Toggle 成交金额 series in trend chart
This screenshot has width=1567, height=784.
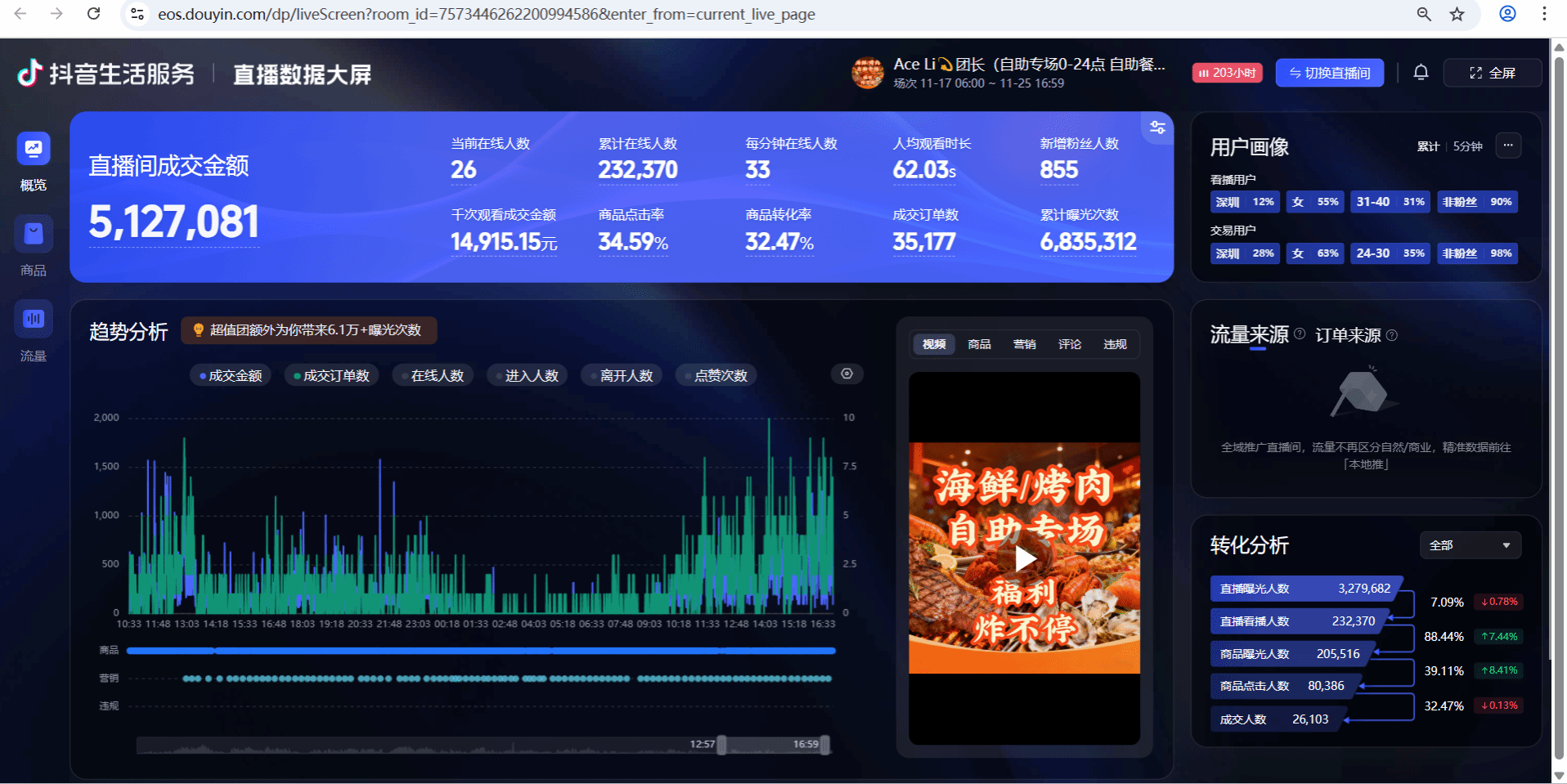click(231, 375)
